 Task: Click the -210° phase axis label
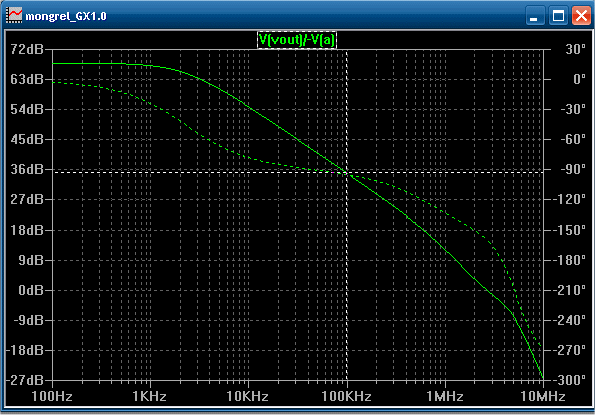tap(569, 290)
